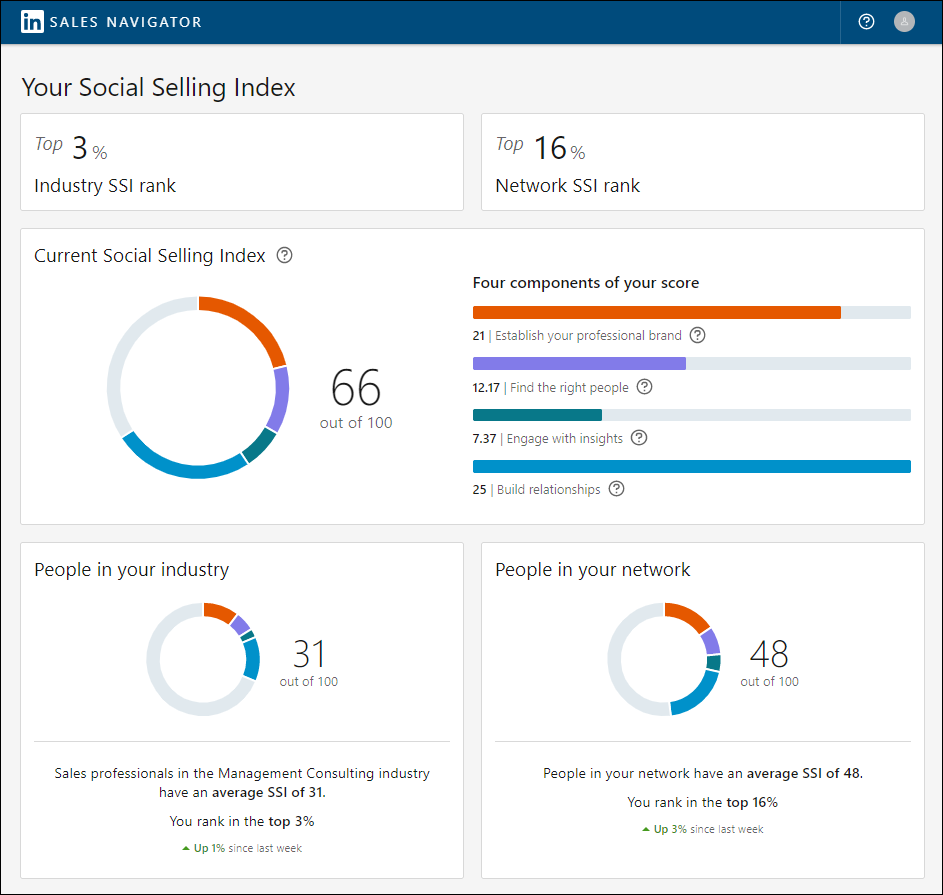Viewport: 943px width, 895px height.
Task: Open the help icon in the top bar
Action: (867, 22)
